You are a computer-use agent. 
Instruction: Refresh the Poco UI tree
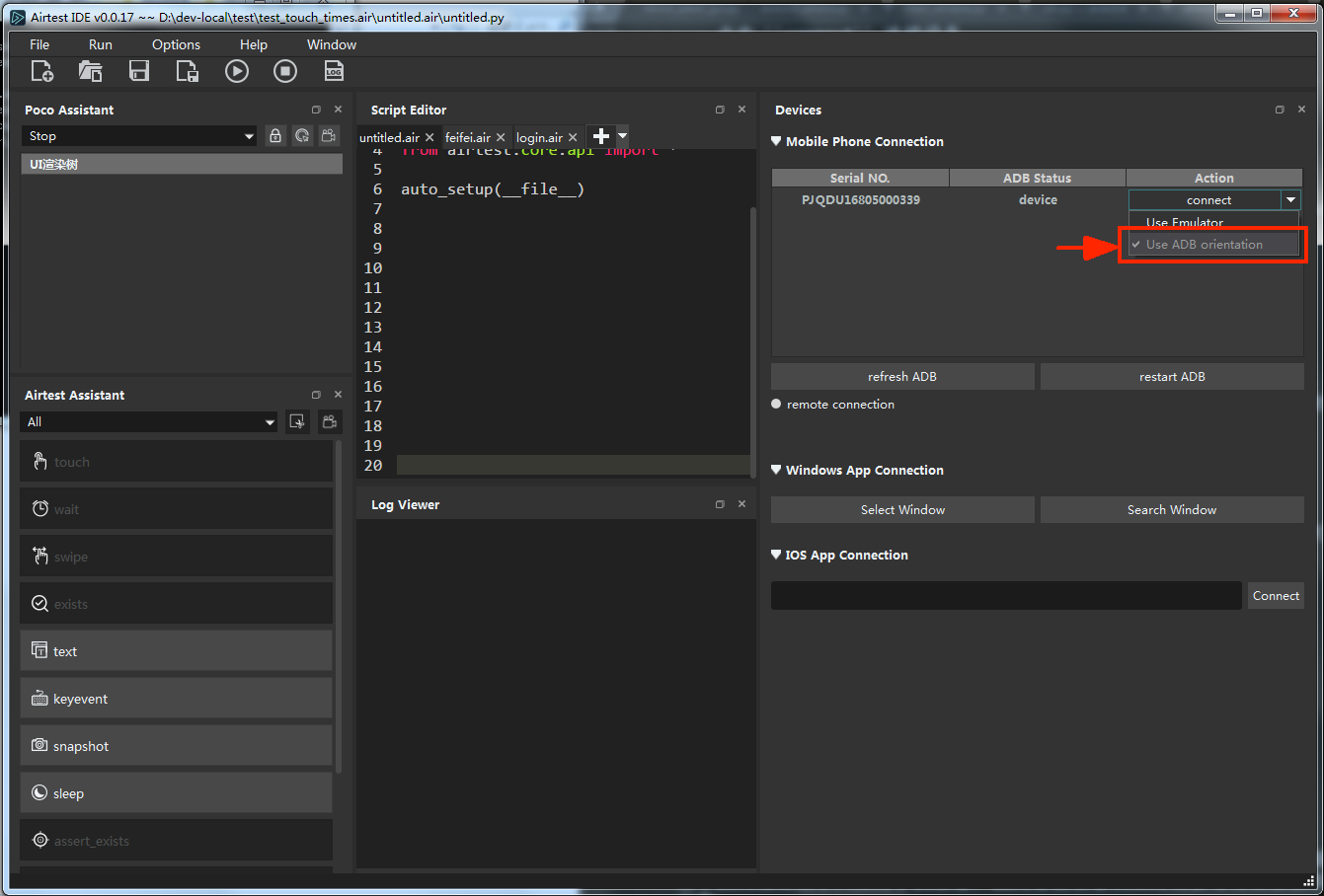click(x=302, y=136)
